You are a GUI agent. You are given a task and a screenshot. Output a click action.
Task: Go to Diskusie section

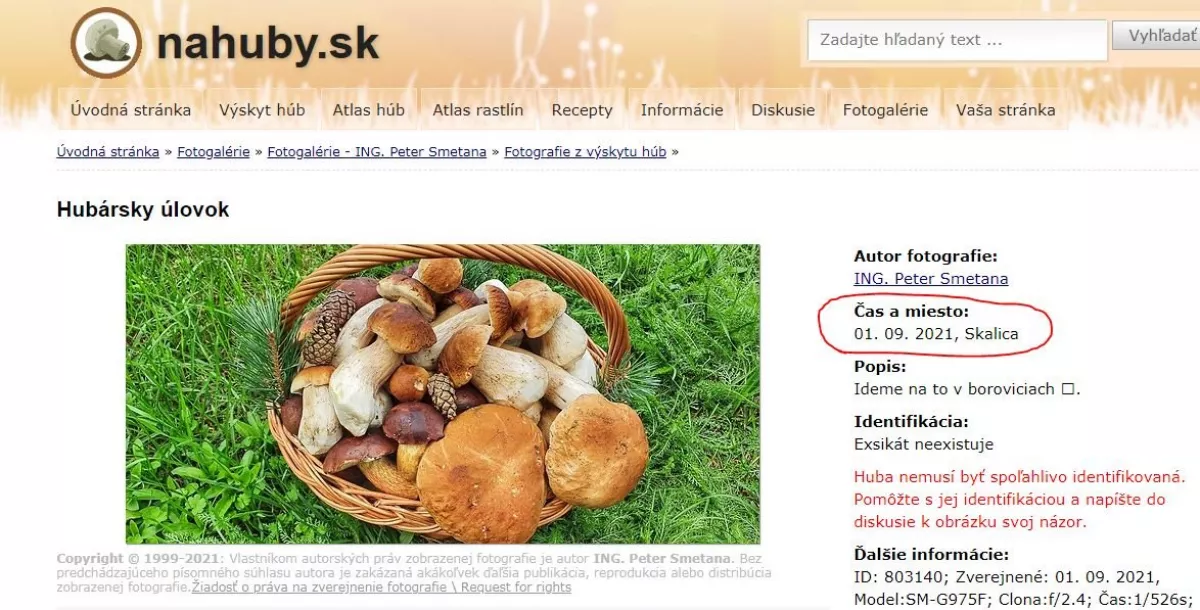(783, 110)
